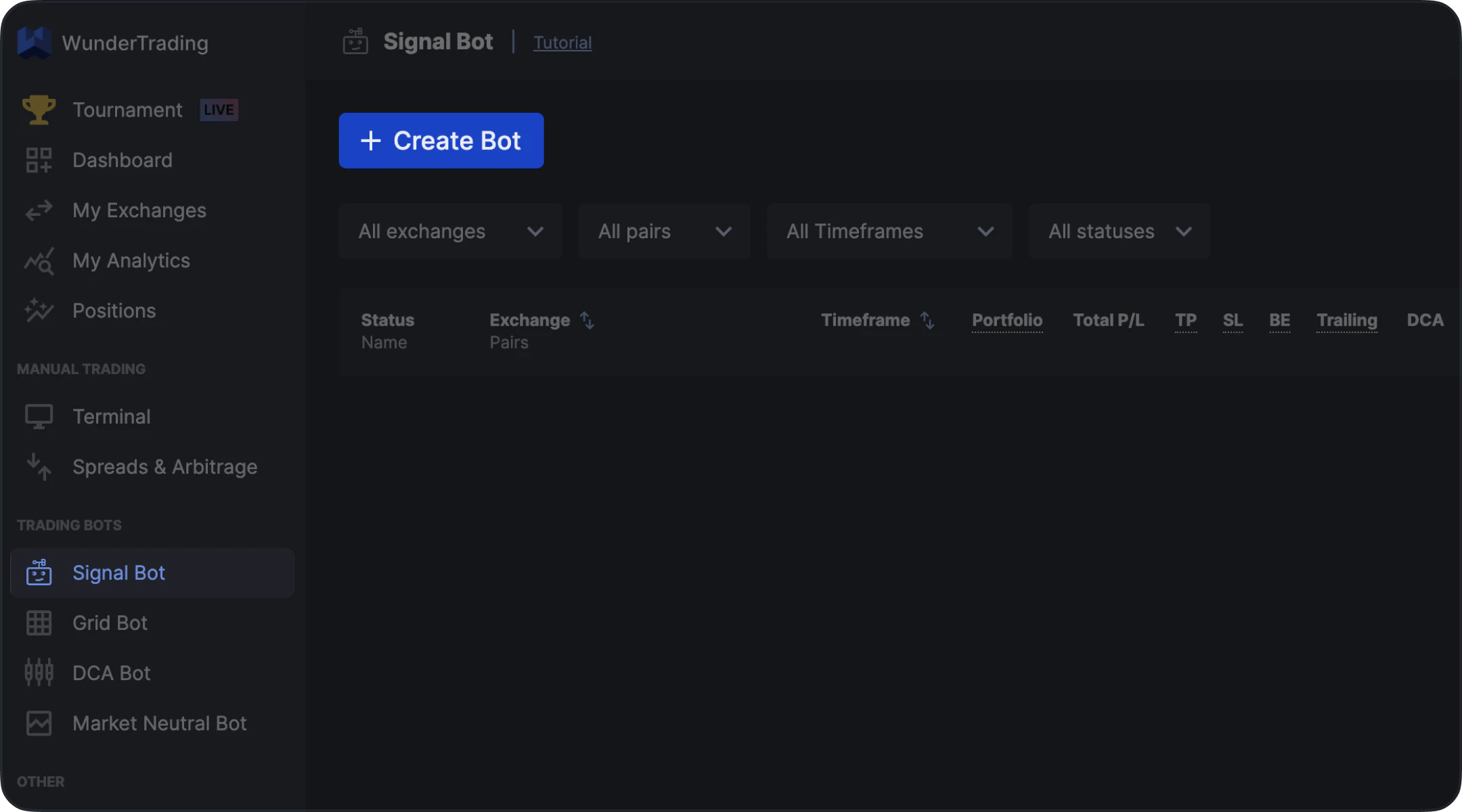The width and height of the screenshot is (1462, 812).
Task: Select Signal Bot in sidebar
Action: click(x=118, y=573)
